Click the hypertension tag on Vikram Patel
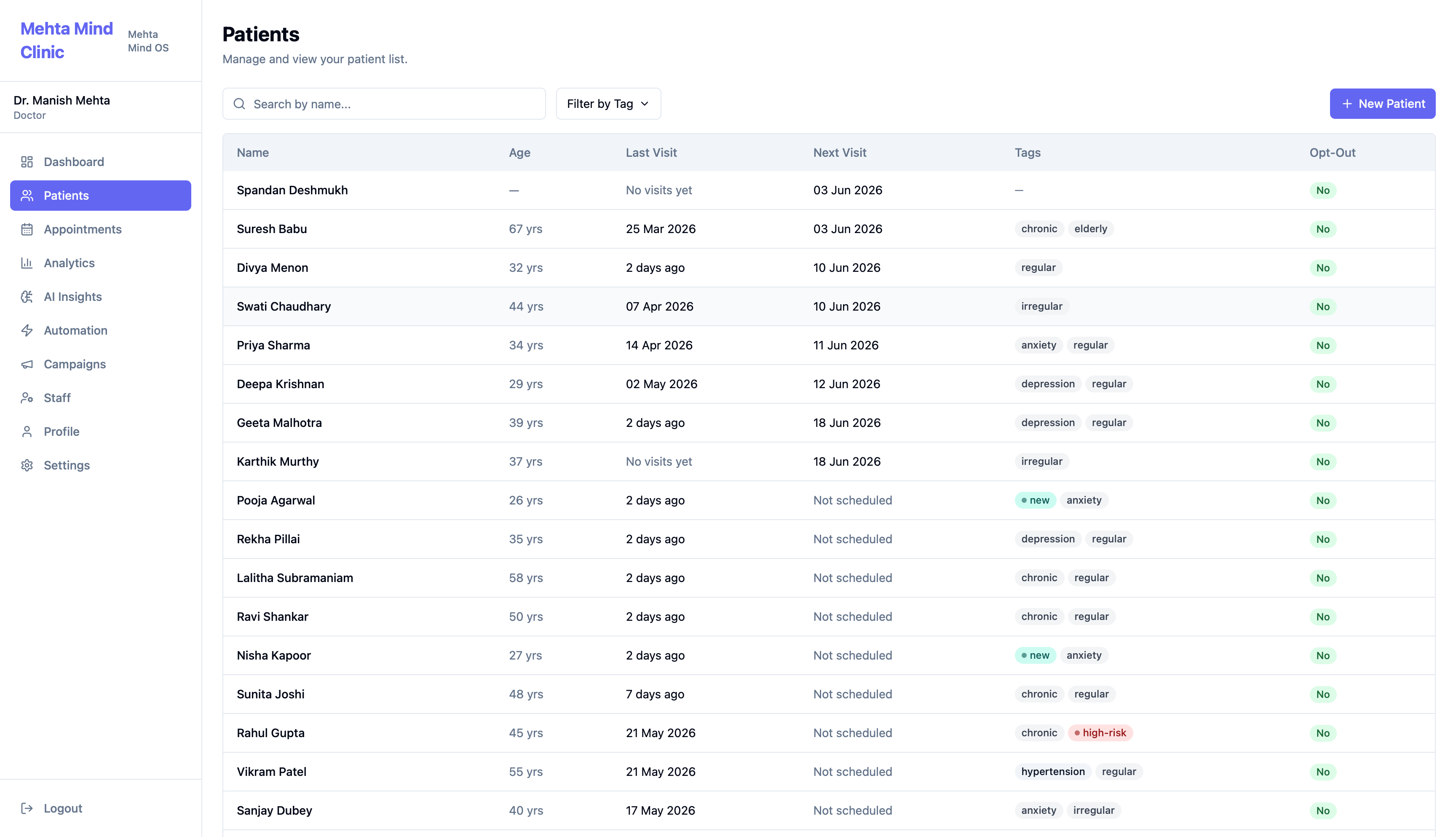The width and height of the screenshot is (1456, 837). coord(1053,772)
